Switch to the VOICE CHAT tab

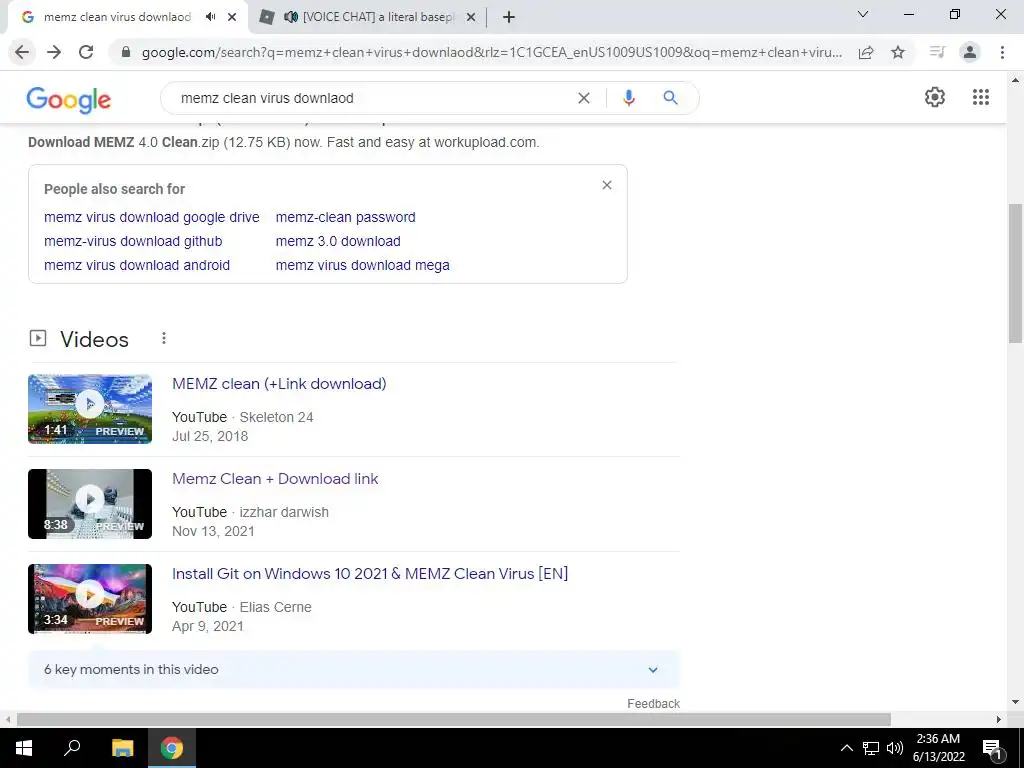(368, 17)
